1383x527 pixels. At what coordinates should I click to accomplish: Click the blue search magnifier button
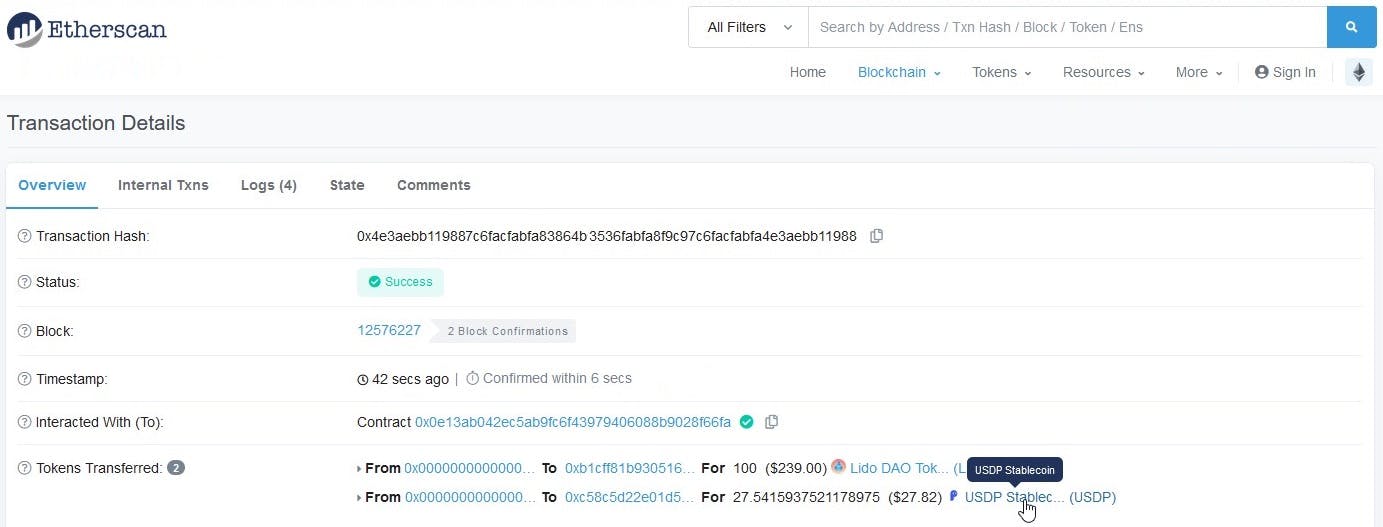[x=1351, y=27]
